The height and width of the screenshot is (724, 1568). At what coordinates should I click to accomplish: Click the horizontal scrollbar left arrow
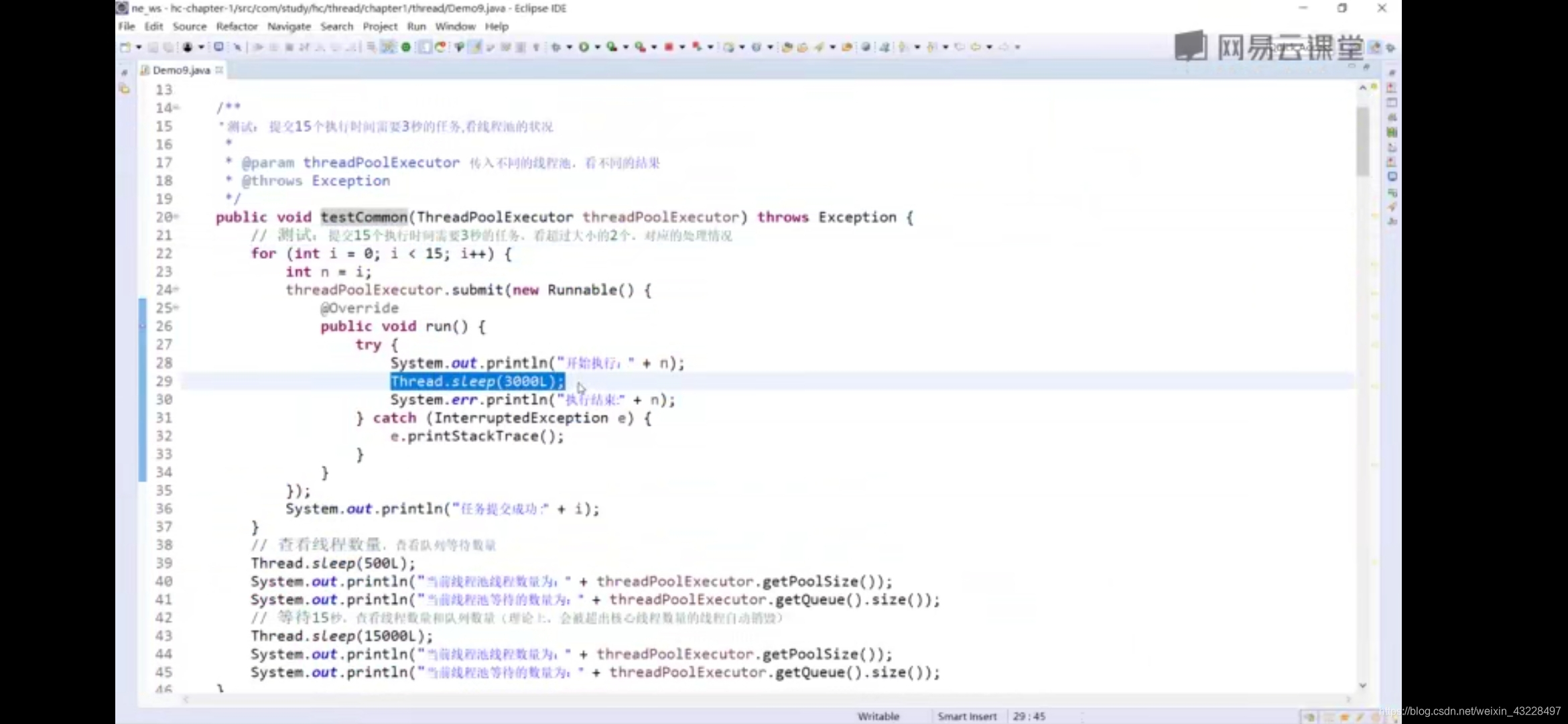pyautogui.click(x=186, y=699)
